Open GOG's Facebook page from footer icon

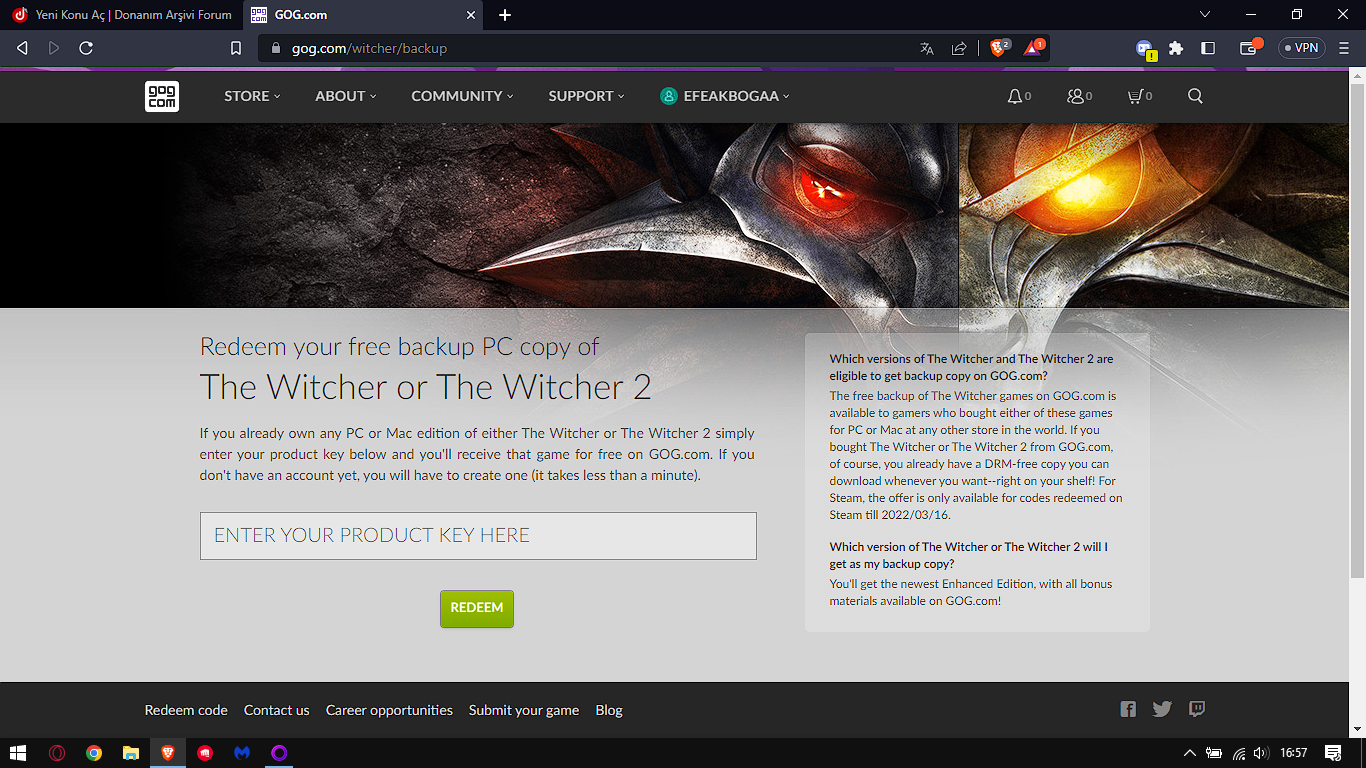coord(1128,709)
